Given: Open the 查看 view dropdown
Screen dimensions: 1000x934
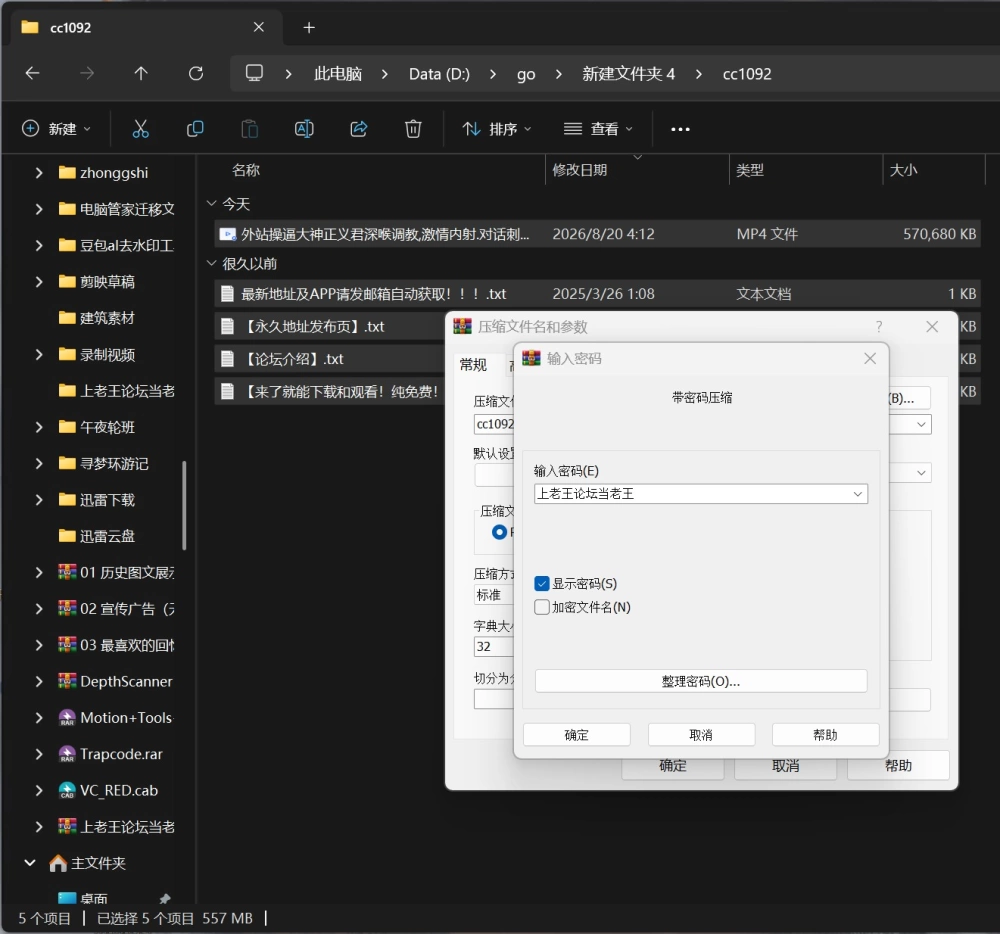Looking at the screenshot, I should (x=598, y=129).
